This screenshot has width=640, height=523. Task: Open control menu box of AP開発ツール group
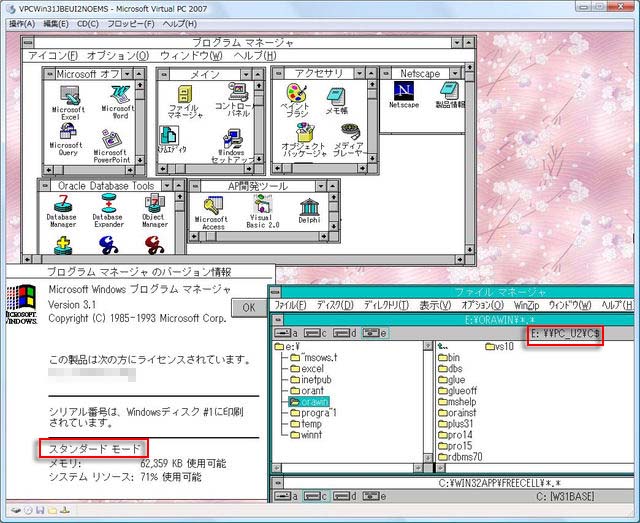195,186
